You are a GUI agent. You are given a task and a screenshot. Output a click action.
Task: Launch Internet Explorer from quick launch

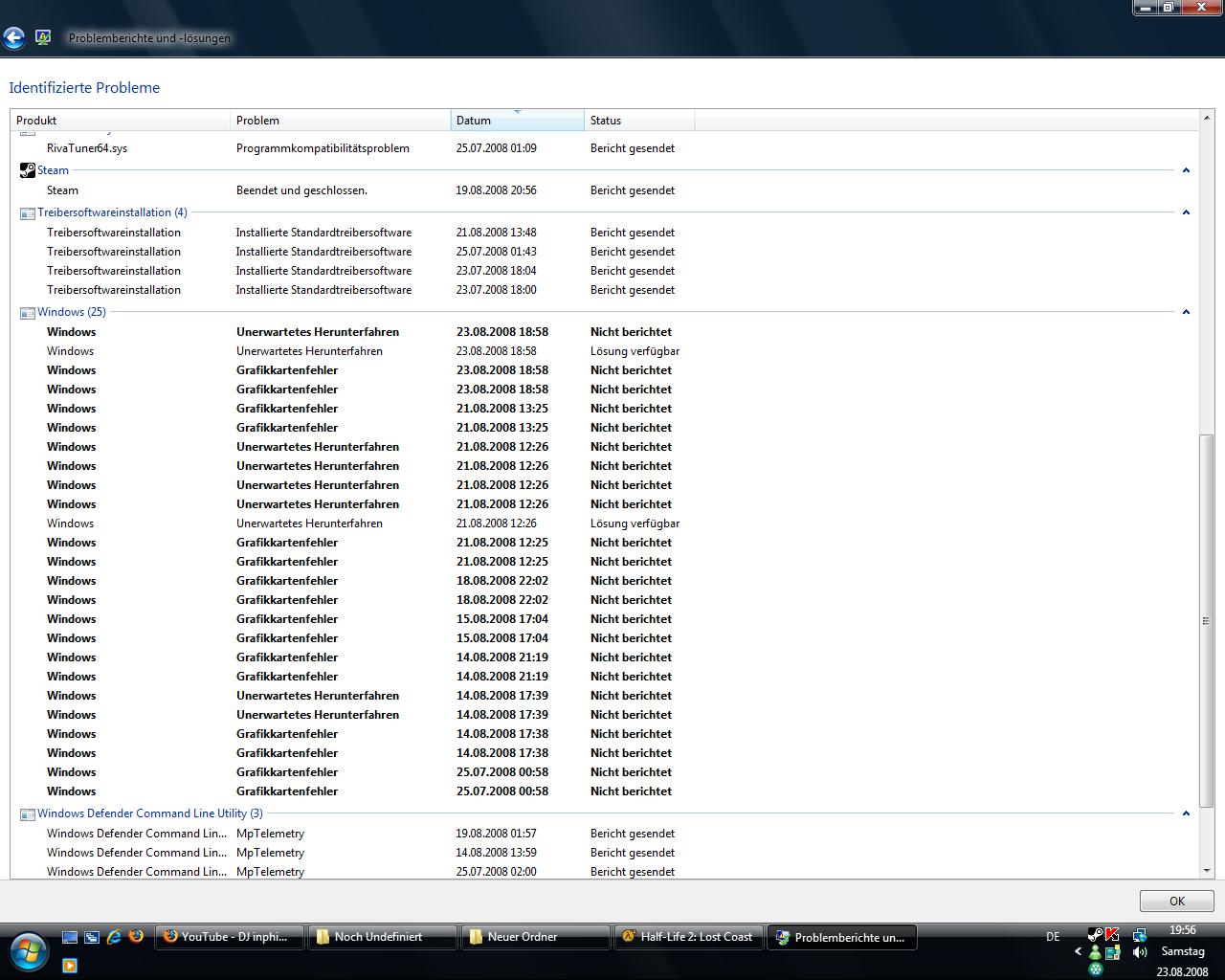point(114,937)
